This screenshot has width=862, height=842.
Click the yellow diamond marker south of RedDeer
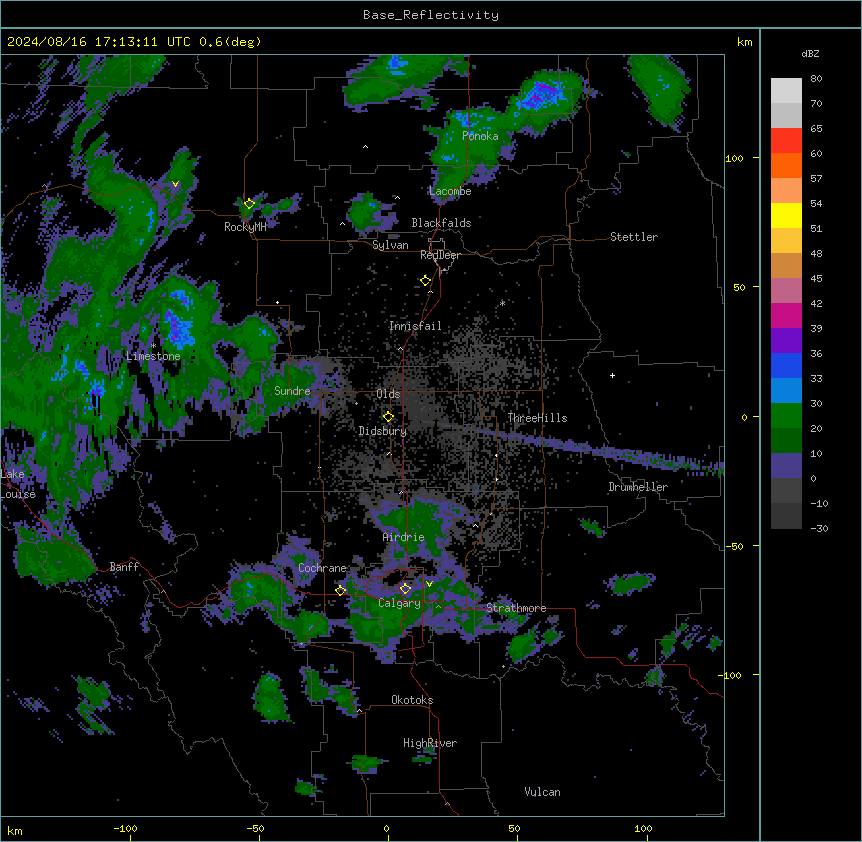[426, 280]
